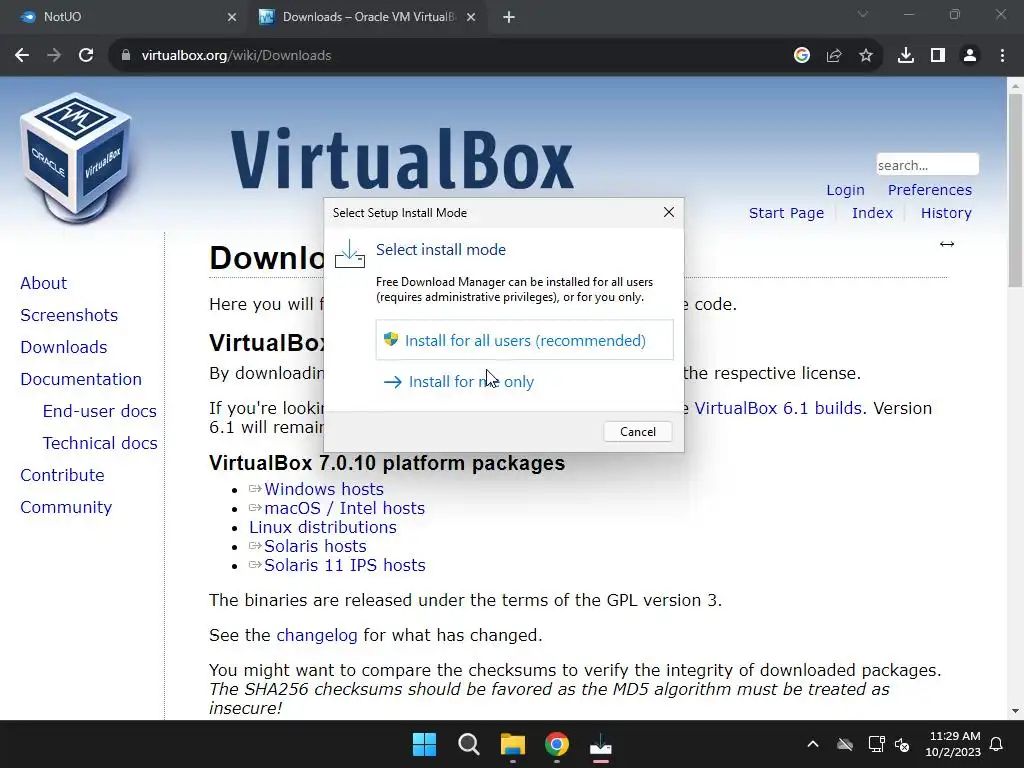
Task: Click the muted volume tray icon
Action: pyautogui.click(x=903, y=744)
